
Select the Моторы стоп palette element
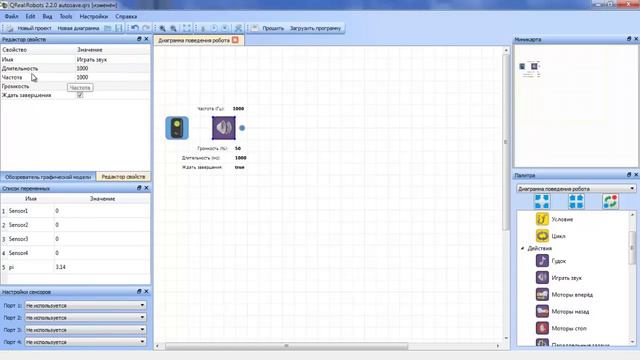pyautogui.click(x=561, y=328)
